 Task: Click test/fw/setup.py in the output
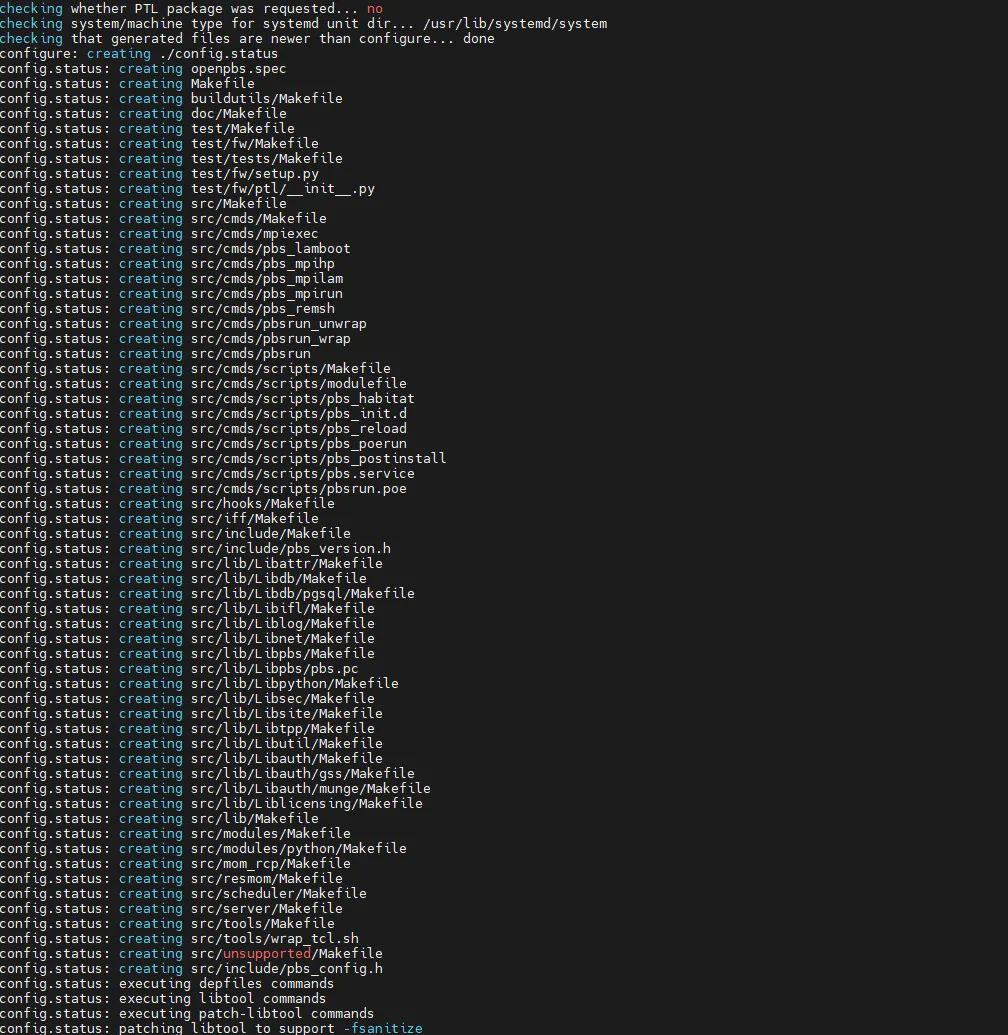(x=255, y=174)
